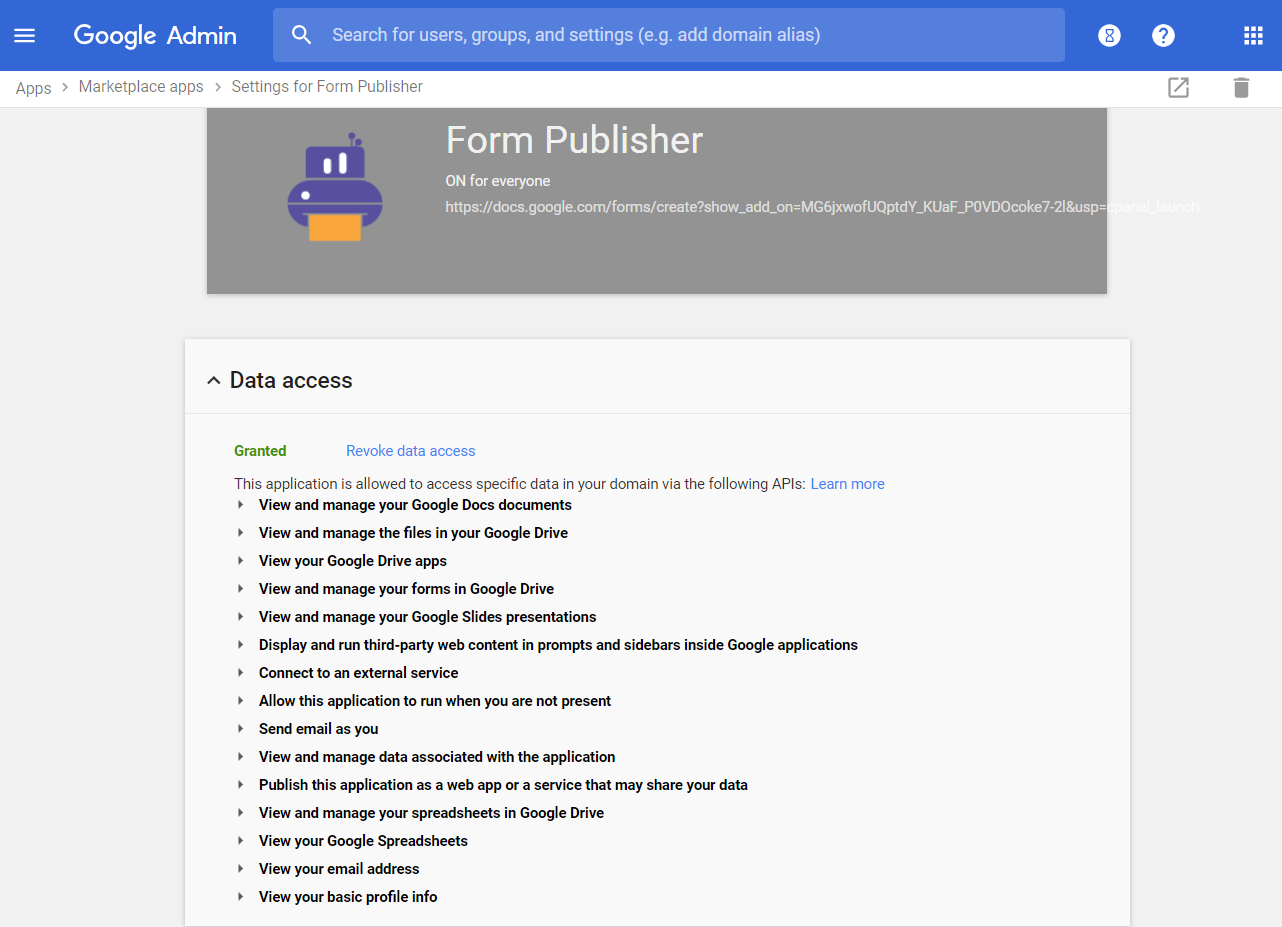This screenshot has height=927, width=1282.
Task: Select 'View and manage your Google Docs documents' text
Action: point(415,505)
